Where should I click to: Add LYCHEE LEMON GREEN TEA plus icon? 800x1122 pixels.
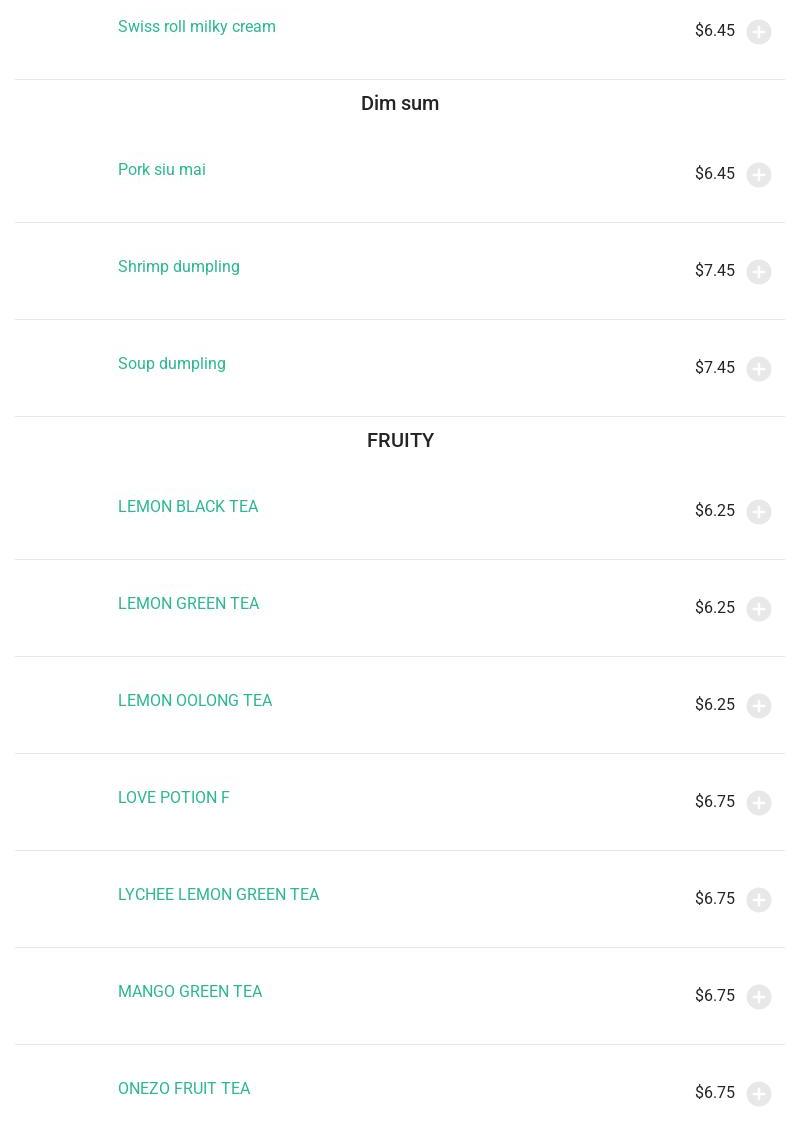pos(759,900)
